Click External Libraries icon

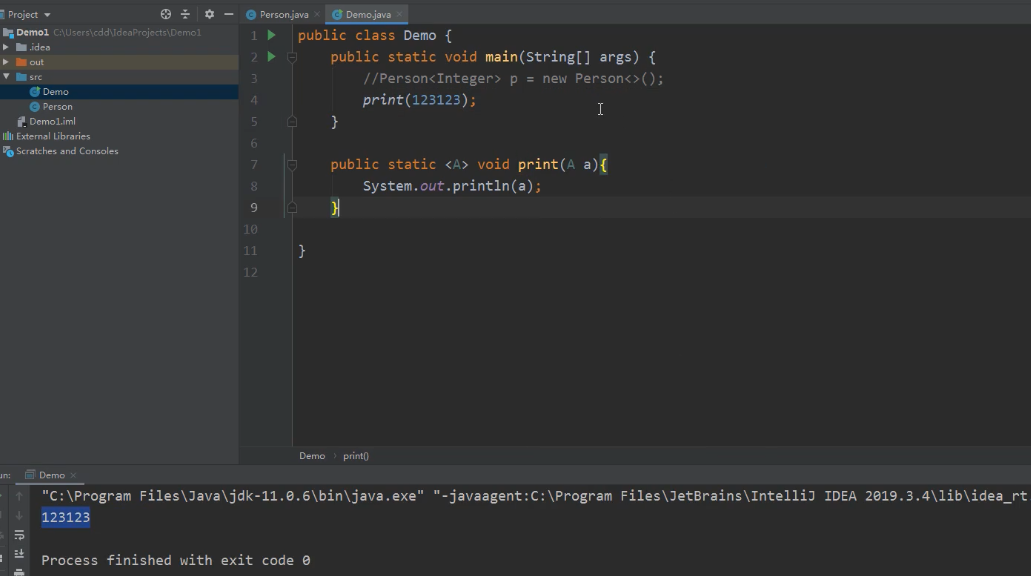coord(8,136)
